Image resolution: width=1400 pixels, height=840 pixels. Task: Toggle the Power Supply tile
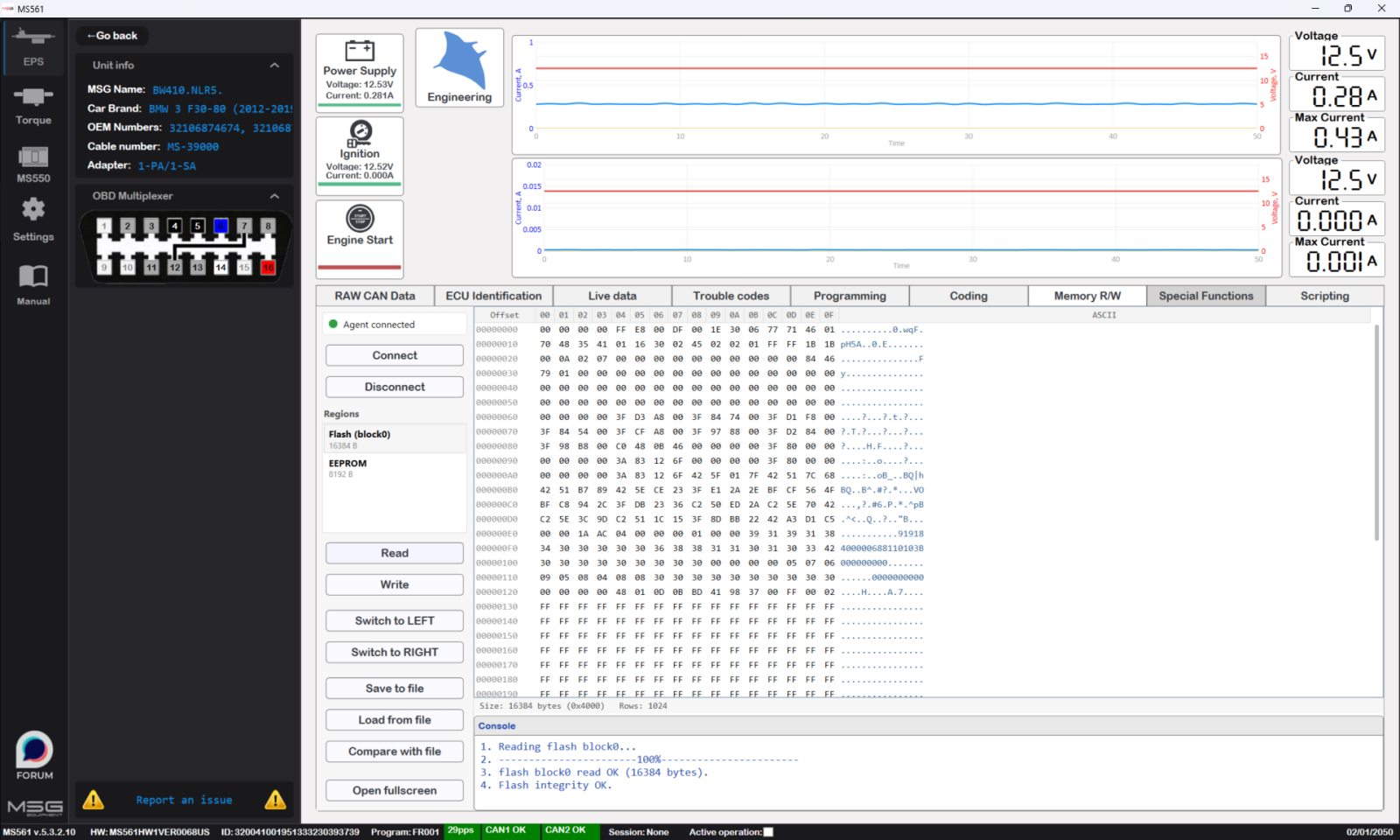click(x=360, y=71)
